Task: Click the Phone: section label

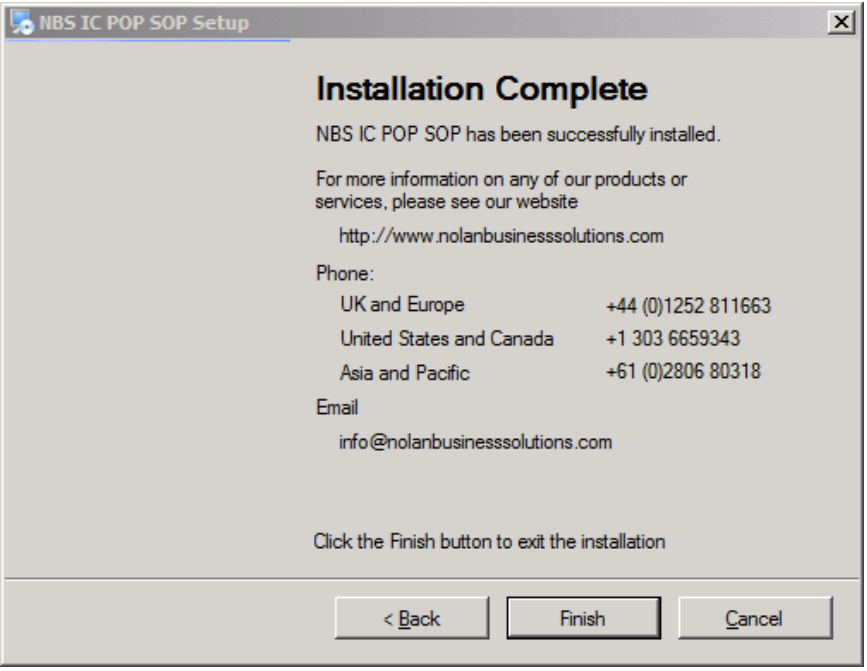Action: [345, 273]
